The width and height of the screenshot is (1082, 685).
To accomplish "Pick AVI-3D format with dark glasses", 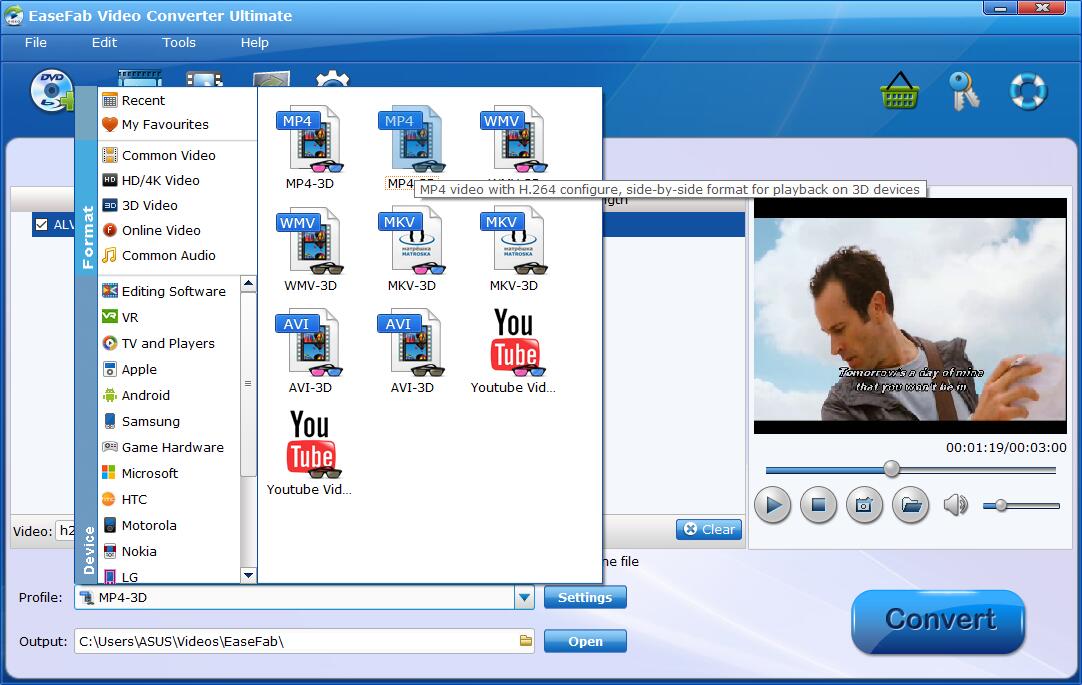I will point(412,352).
